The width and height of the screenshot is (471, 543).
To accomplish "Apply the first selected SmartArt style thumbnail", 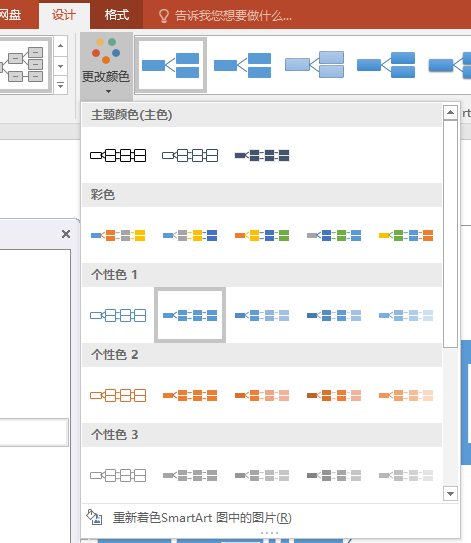I will point(171,65).
